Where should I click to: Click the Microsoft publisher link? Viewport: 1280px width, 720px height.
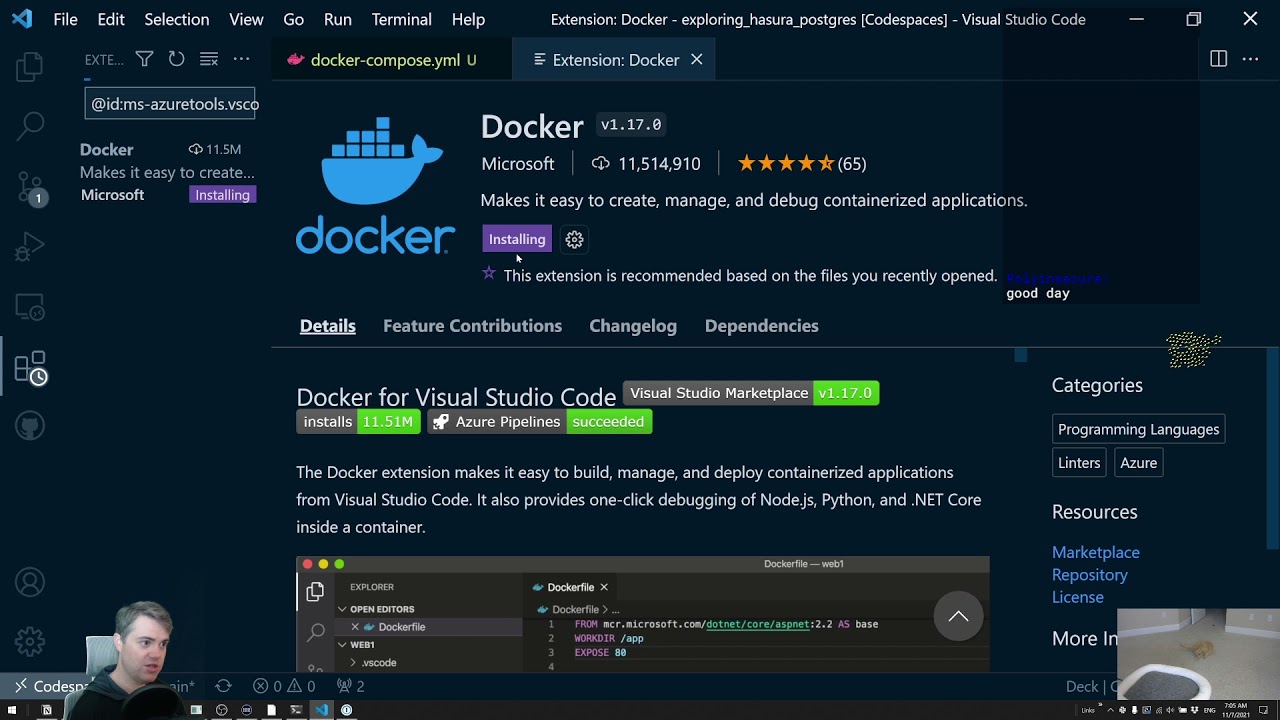tap(517, 164)
